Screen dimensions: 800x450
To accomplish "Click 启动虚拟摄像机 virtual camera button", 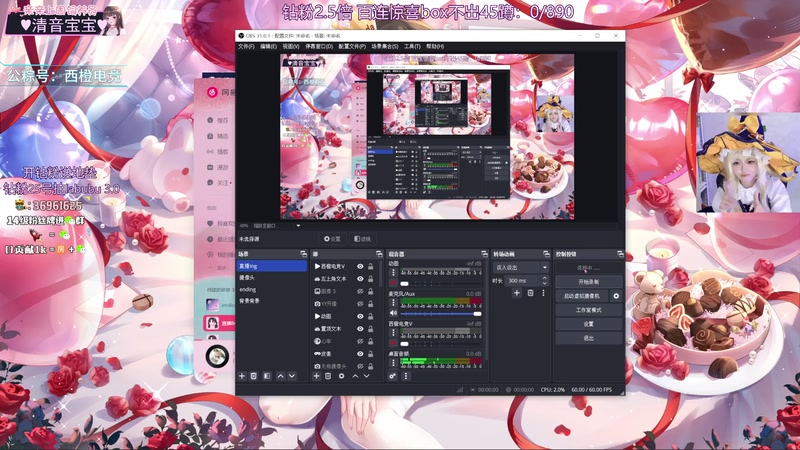I will point(582,296).
